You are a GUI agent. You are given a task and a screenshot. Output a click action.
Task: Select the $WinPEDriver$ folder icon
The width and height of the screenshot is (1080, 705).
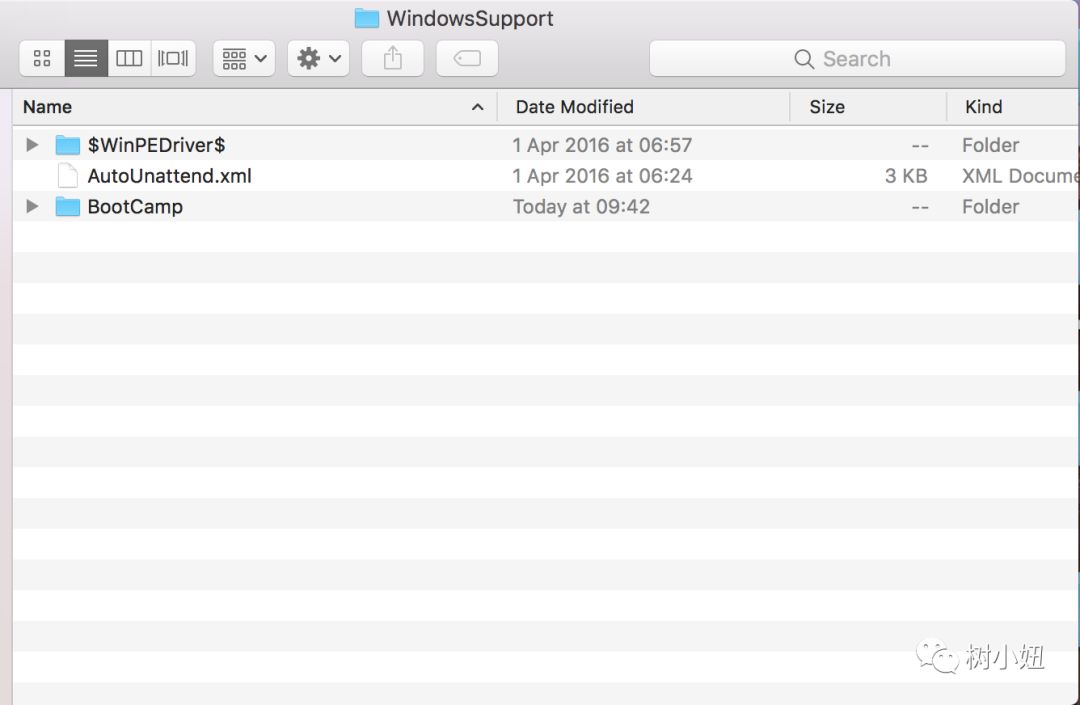(x=68, y=145)
